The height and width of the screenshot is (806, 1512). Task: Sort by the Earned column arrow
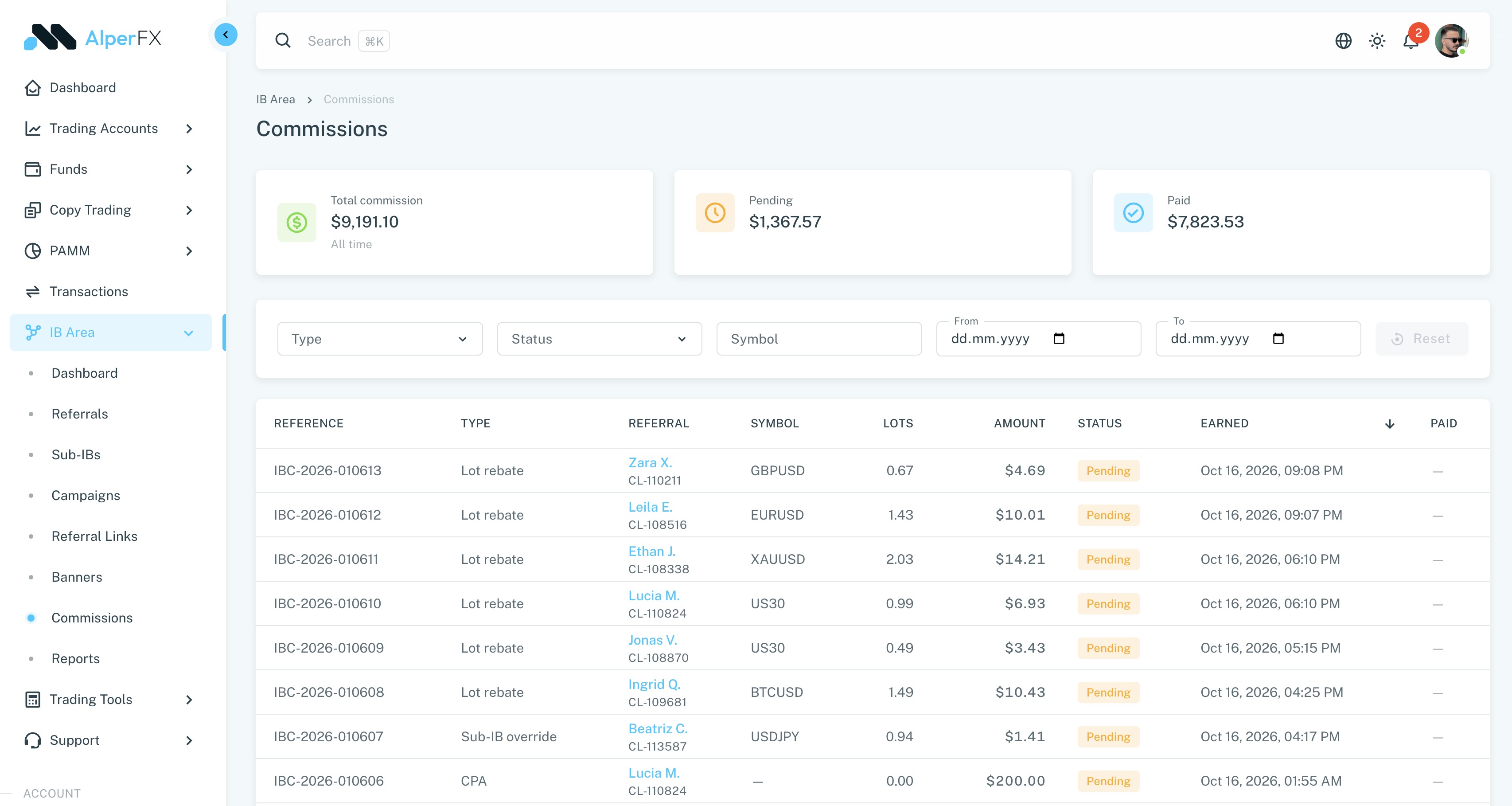[x=1389, y=424]
